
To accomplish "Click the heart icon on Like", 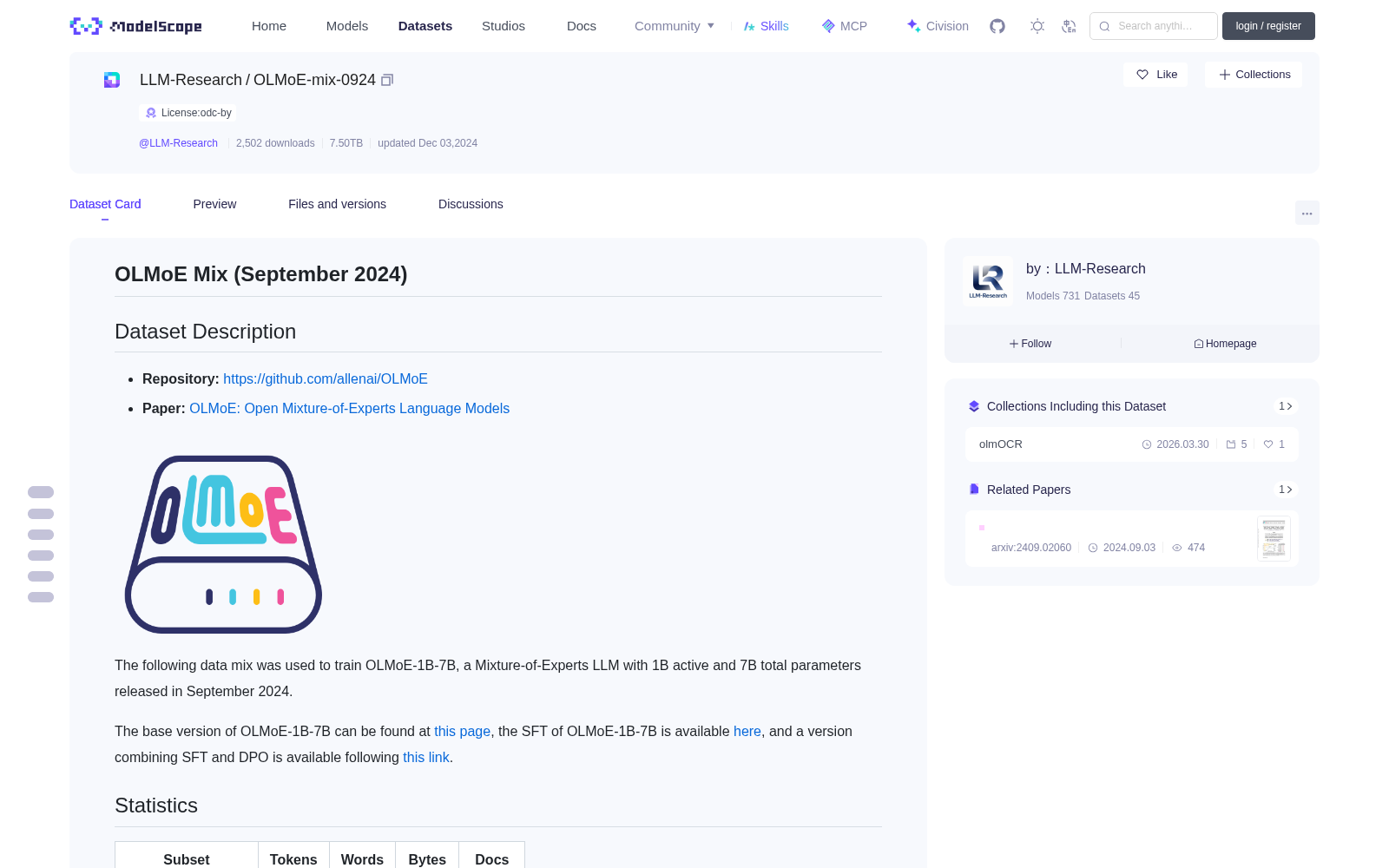I will pos(1142,75).
